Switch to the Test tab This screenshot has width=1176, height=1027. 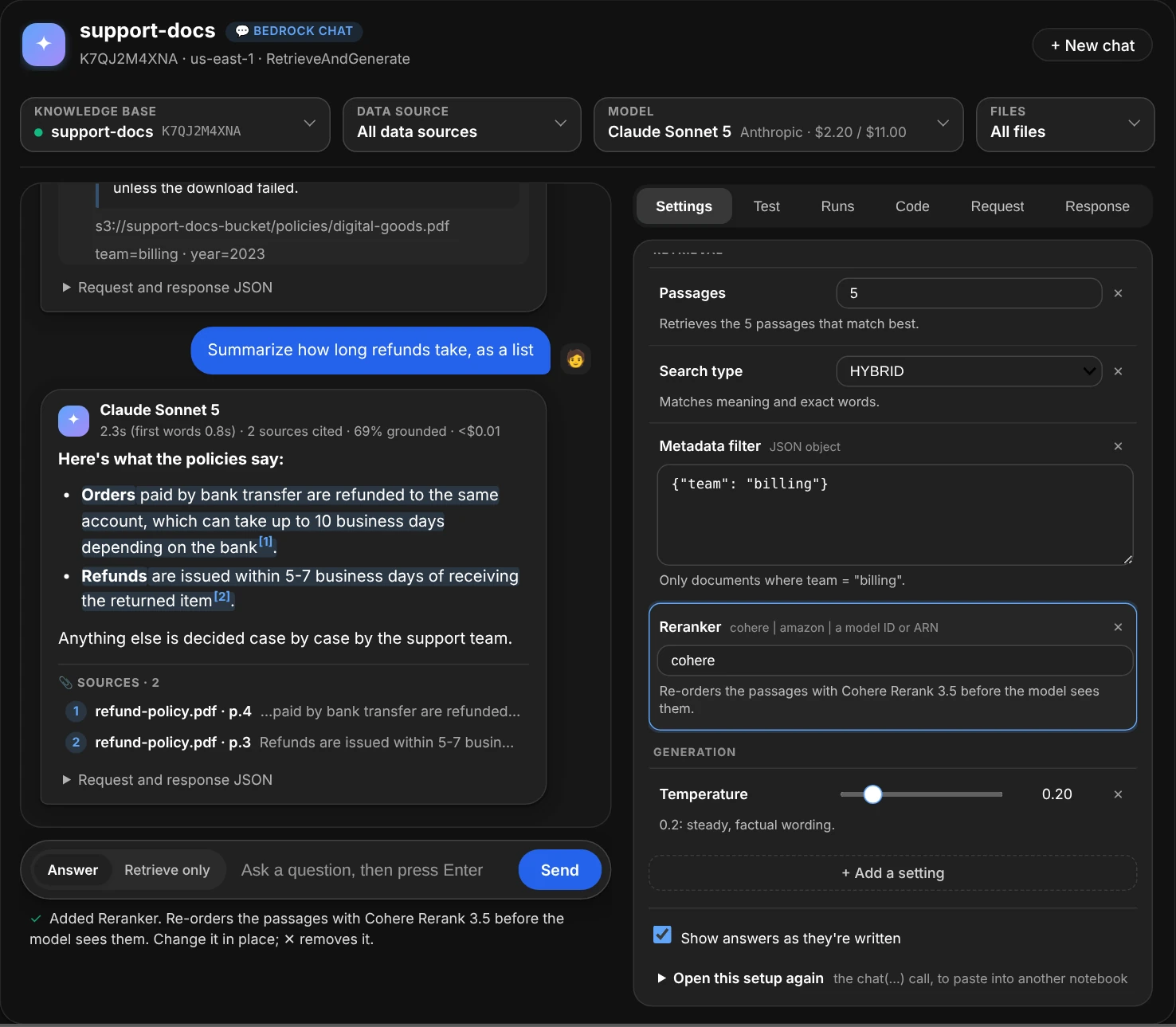click(x=766, y=206)
